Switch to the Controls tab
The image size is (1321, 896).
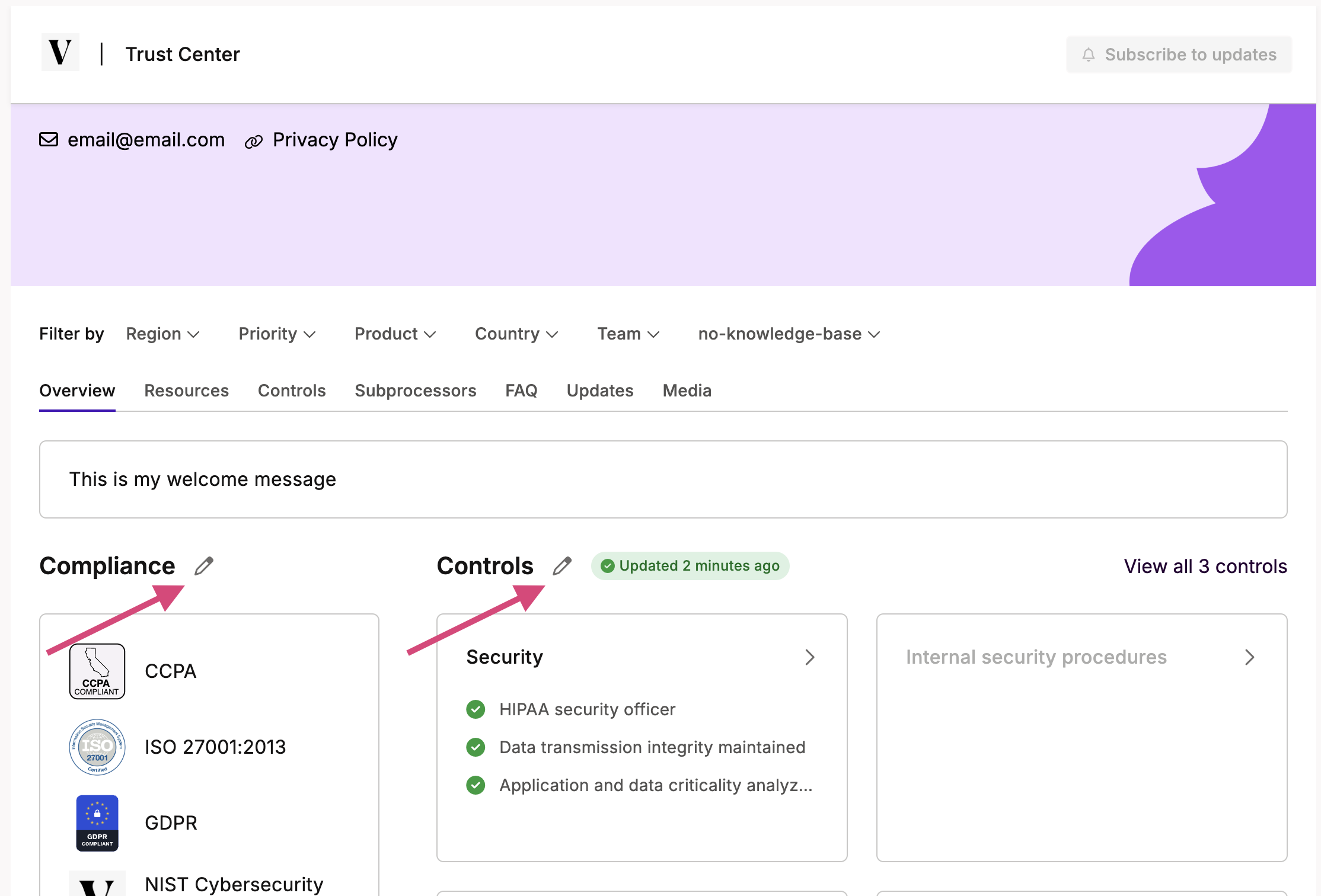(x=292, y=391)
